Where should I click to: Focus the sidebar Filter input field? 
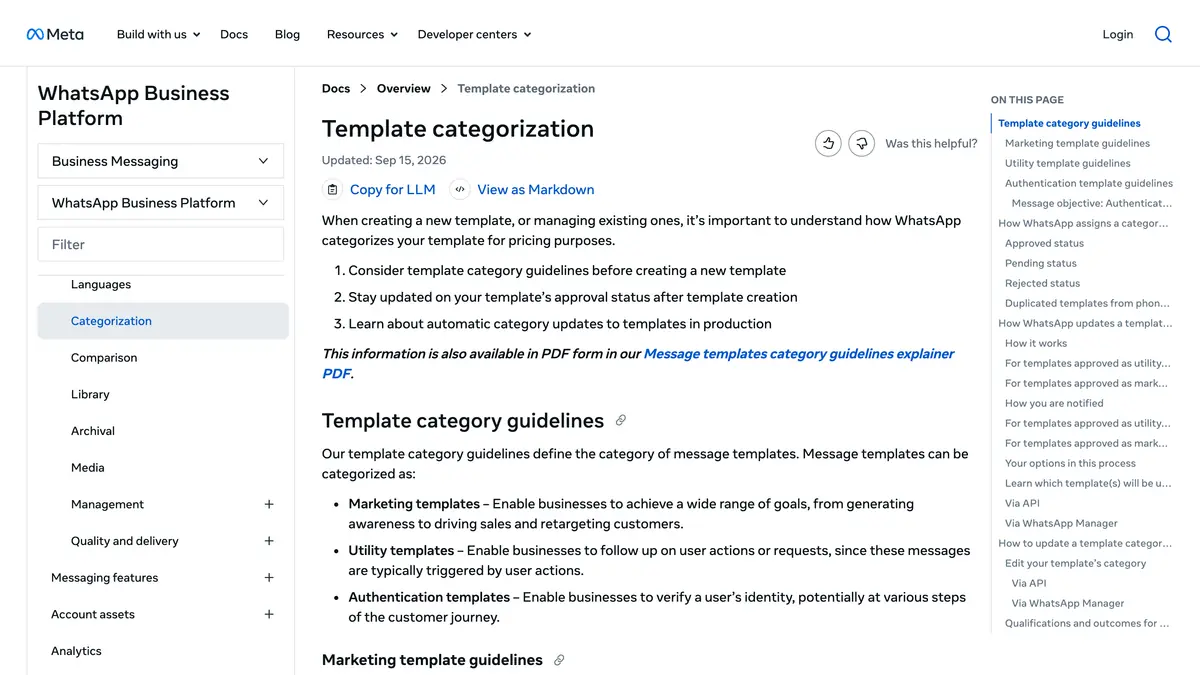161,244
